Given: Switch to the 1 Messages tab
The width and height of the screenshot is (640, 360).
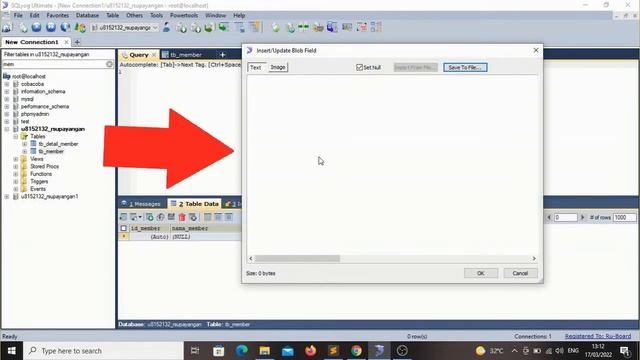Looking at the screenshot, I should [x=141, y=204].
